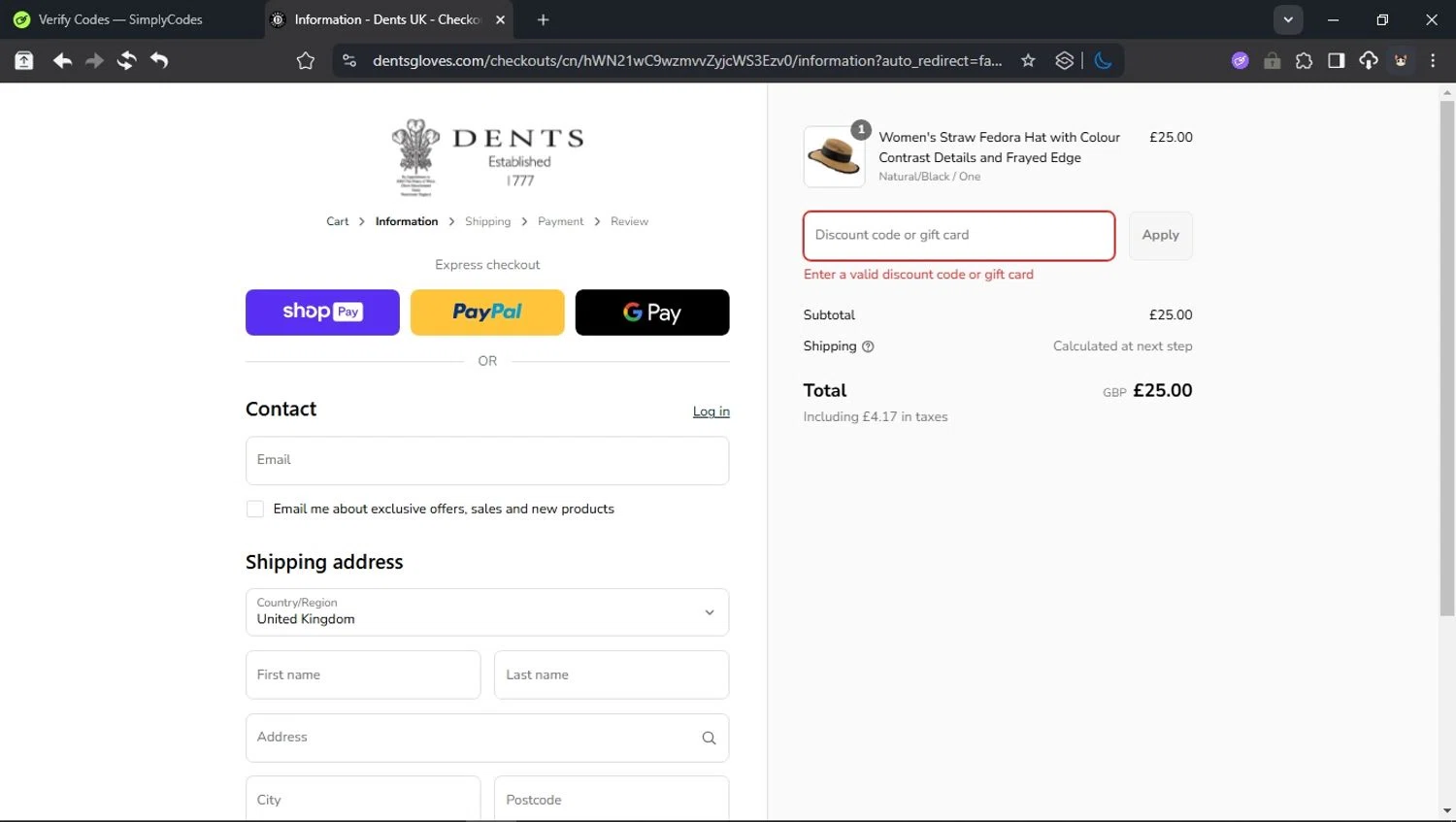The image size is (1456, 822).
Task: Close the Dents UK checkout tab
Action: 501,19
